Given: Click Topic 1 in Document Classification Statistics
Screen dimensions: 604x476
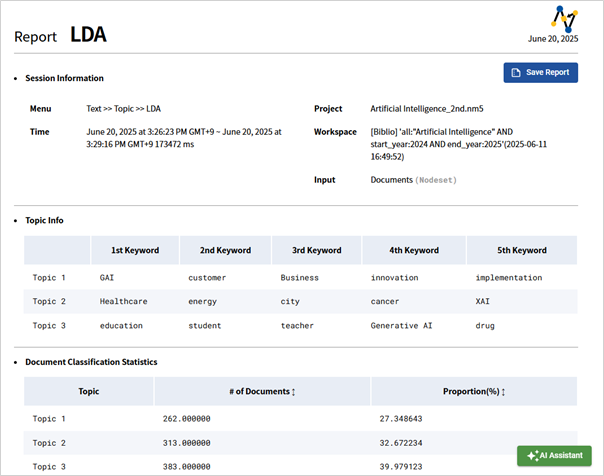Looking at the screenshot, I should click(x=49, y=419).
